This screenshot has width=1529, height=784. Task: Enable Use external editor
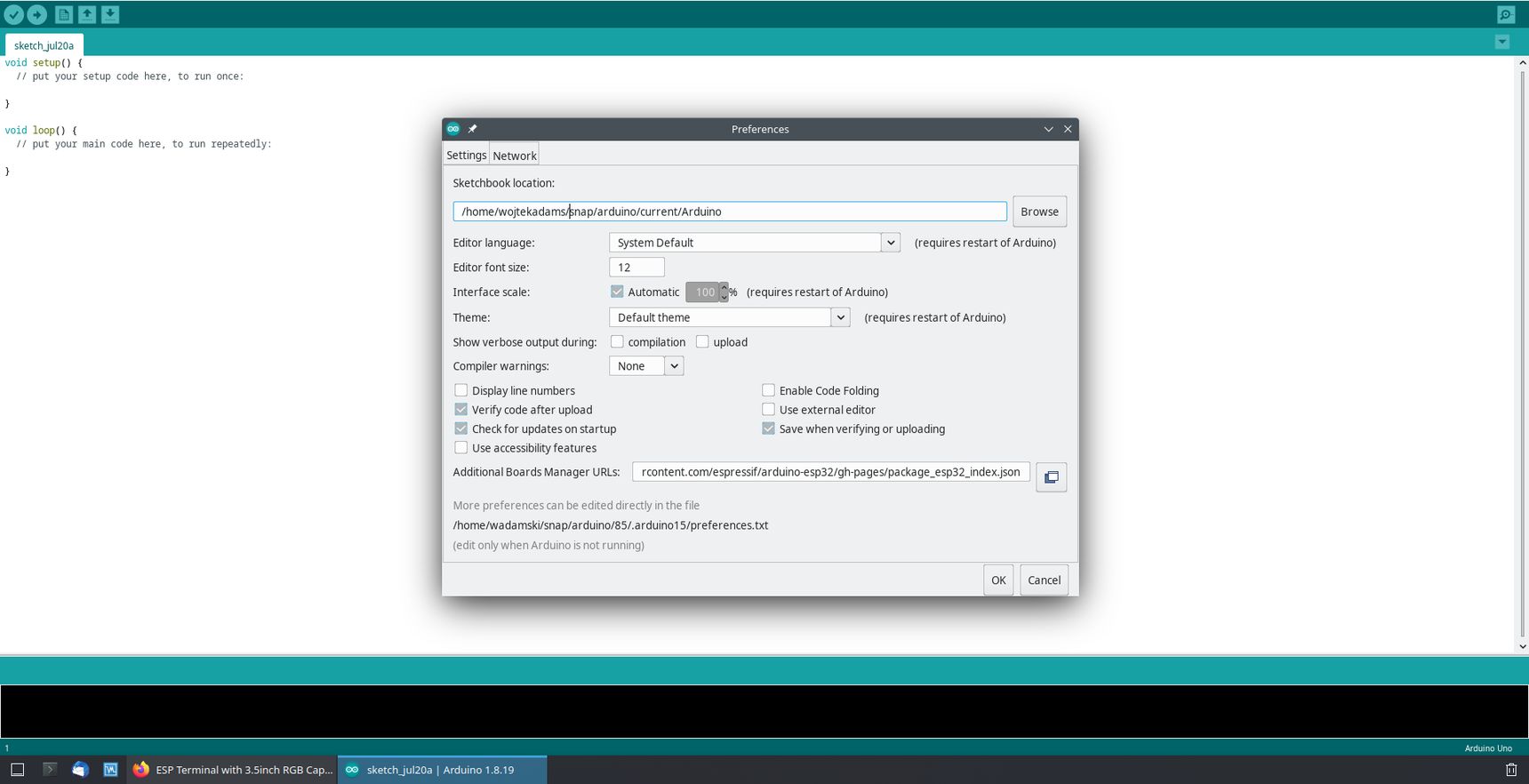pos(768,410)
